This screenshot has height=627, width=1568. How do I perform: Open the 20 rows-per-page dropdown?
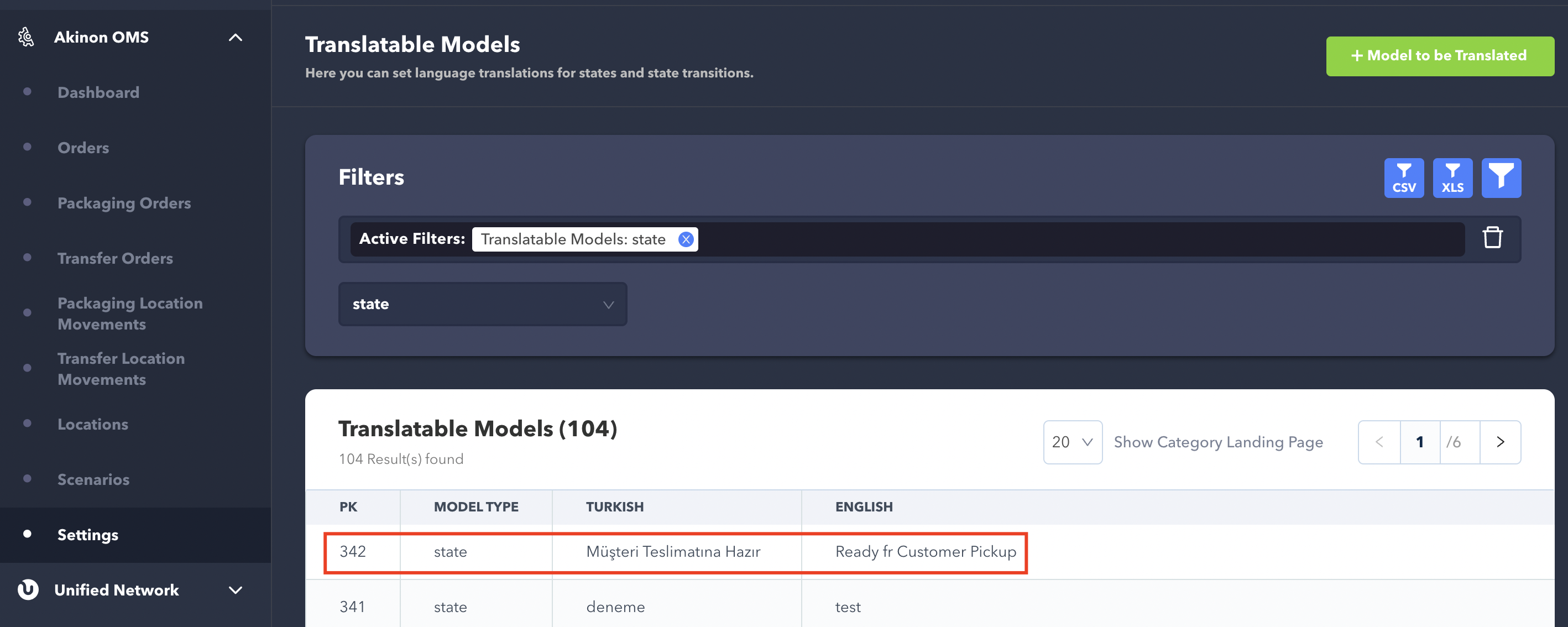point(1072,442)
